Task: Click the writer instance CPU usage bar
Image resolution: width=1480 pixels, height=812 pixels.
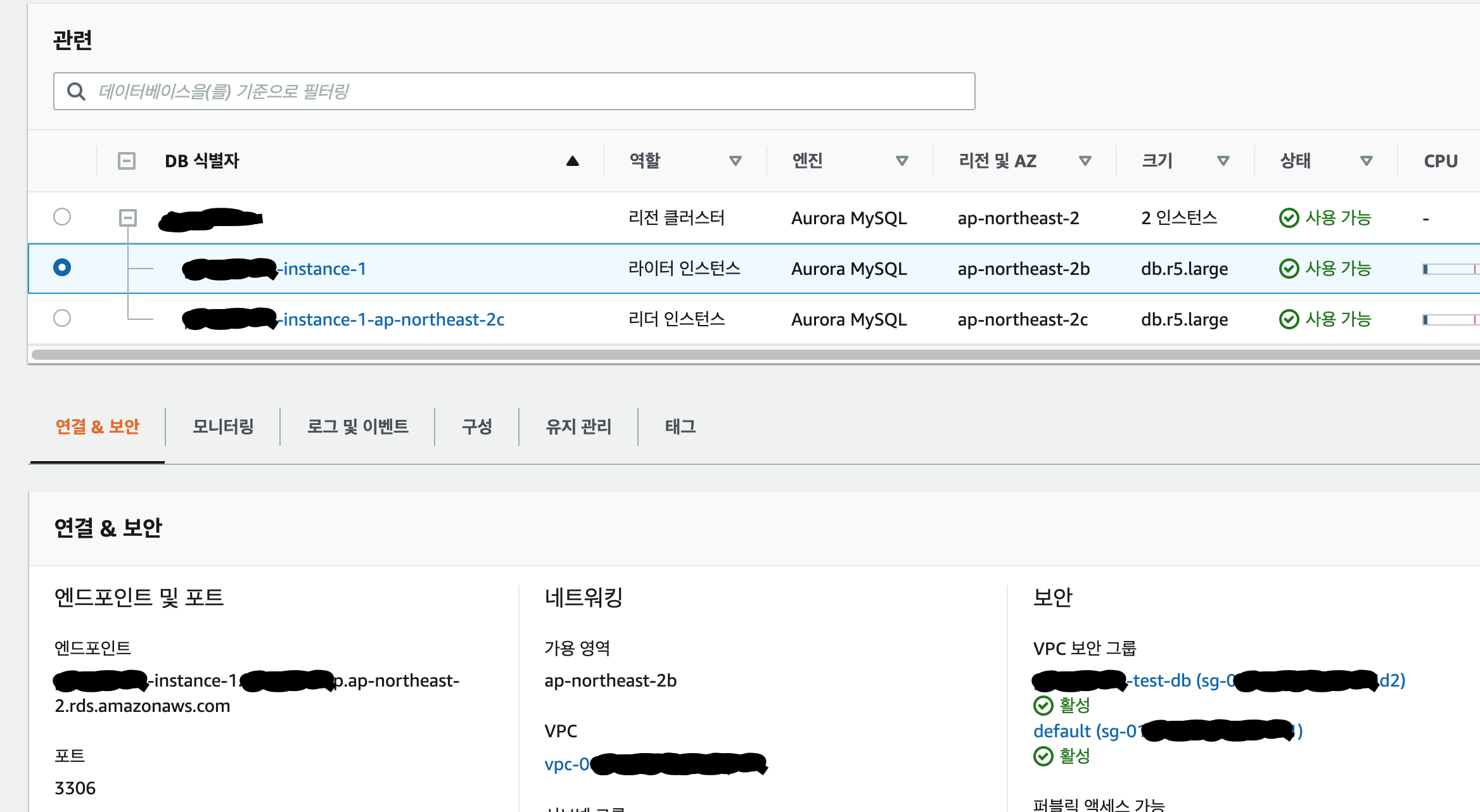Action: point(1450,269)
